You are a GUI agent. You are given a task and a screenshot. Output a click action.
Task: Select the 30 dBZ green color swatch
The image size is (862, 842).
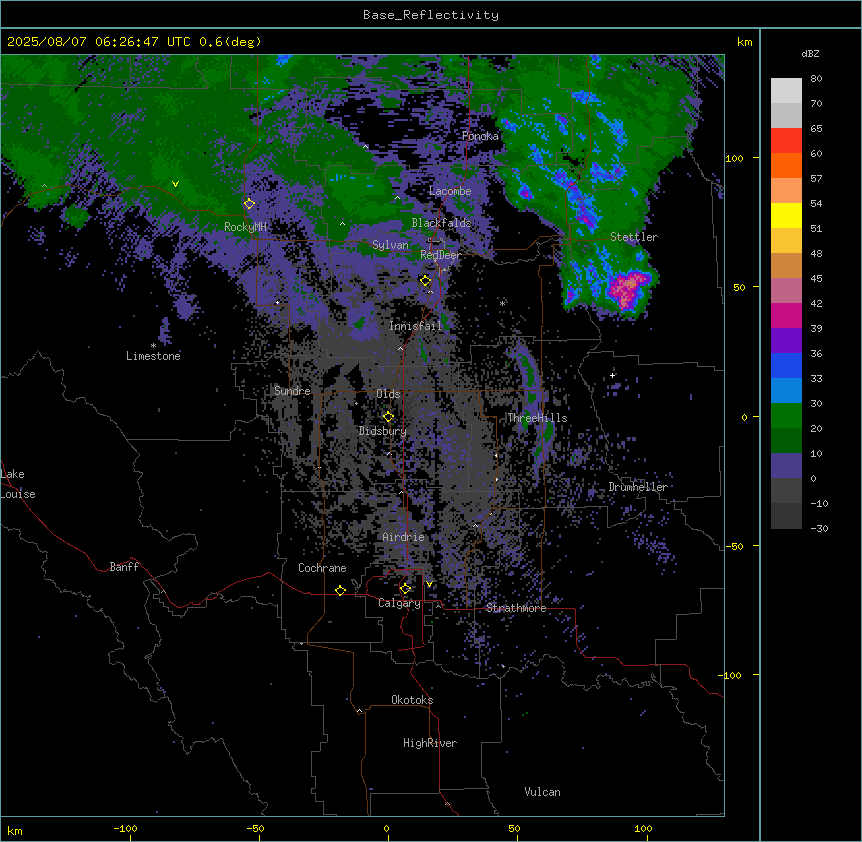786,416
